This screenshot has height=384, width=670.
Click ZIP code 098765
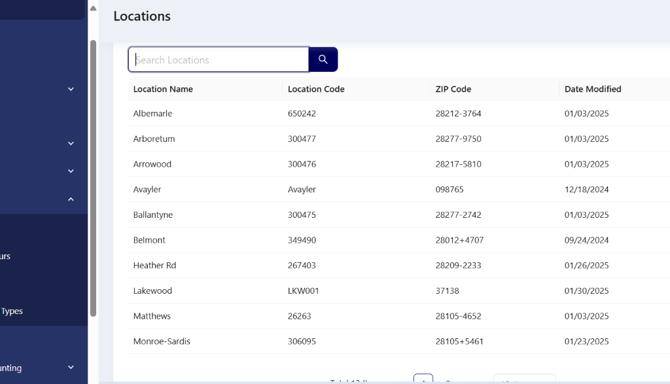tap(449, 189)
